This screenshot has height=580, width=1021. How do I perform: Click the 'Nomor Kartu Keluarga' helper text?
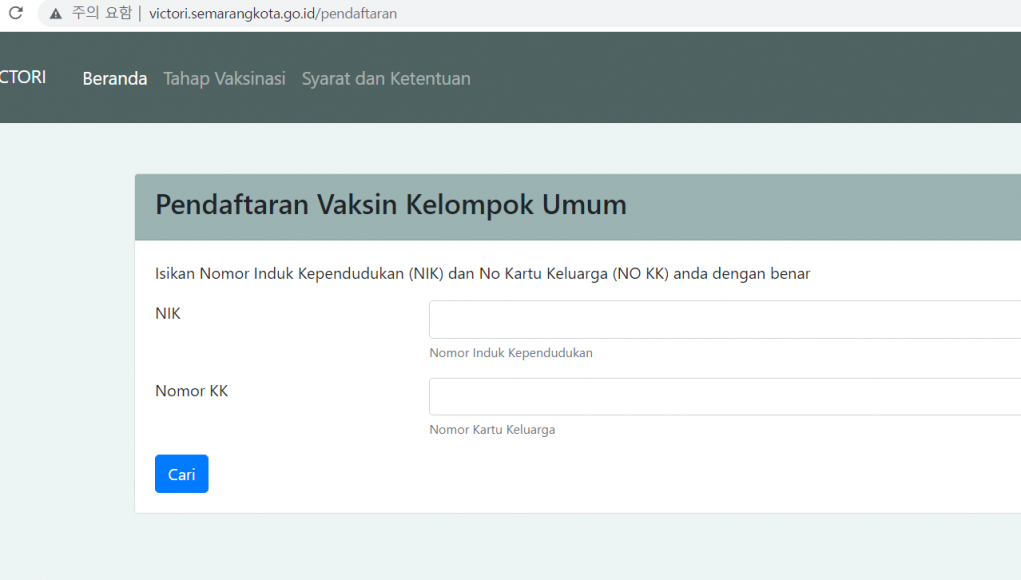click(491, 430)
